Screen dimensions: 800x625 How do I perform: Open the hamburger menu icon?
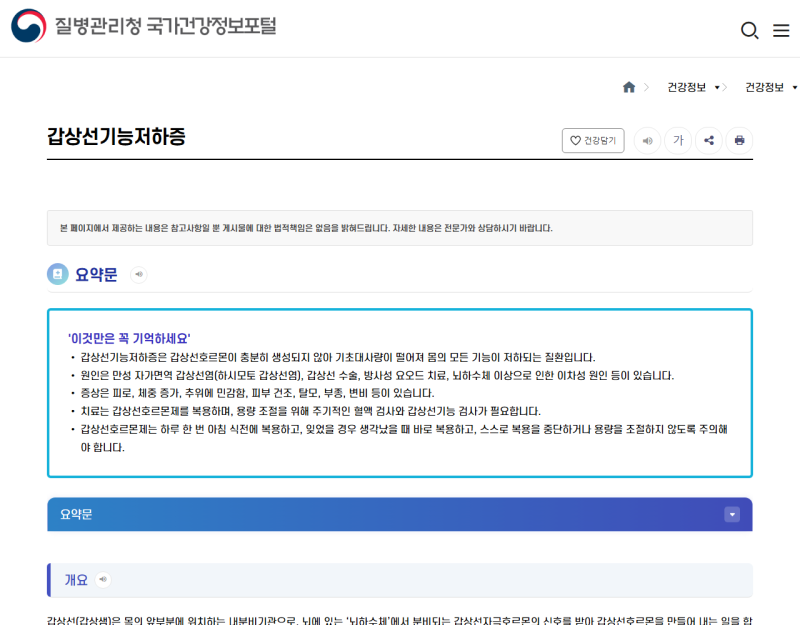[x=781, y=31]
